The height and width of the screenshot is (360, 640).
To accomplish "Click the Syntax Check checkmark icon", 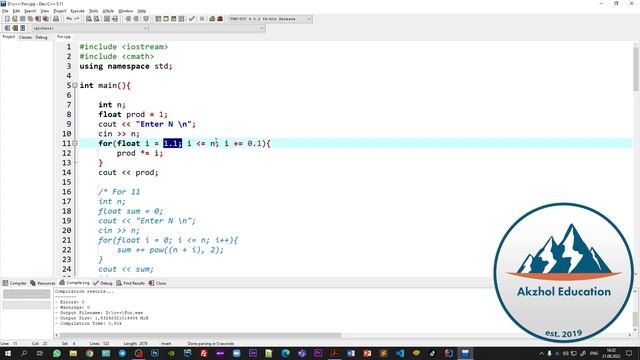I will [191, 19].
